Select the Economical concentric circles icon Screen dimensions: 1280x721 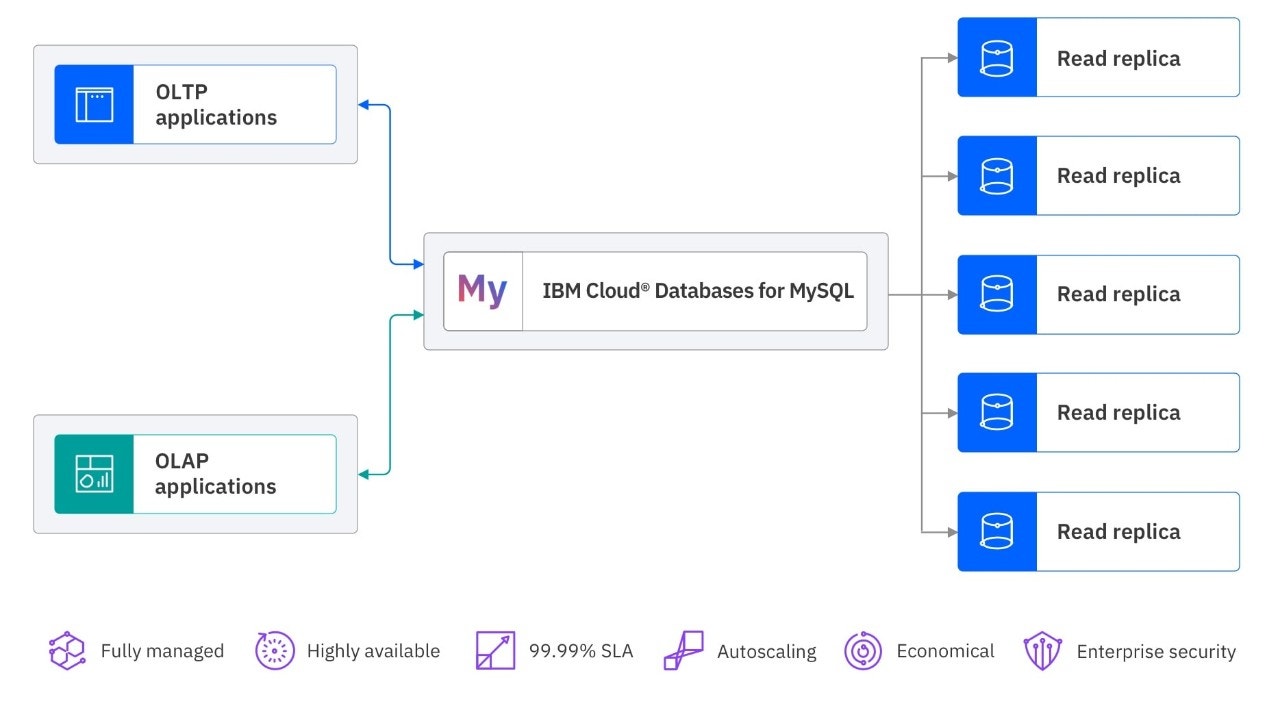pyautogui.click(x=862, y=651)
